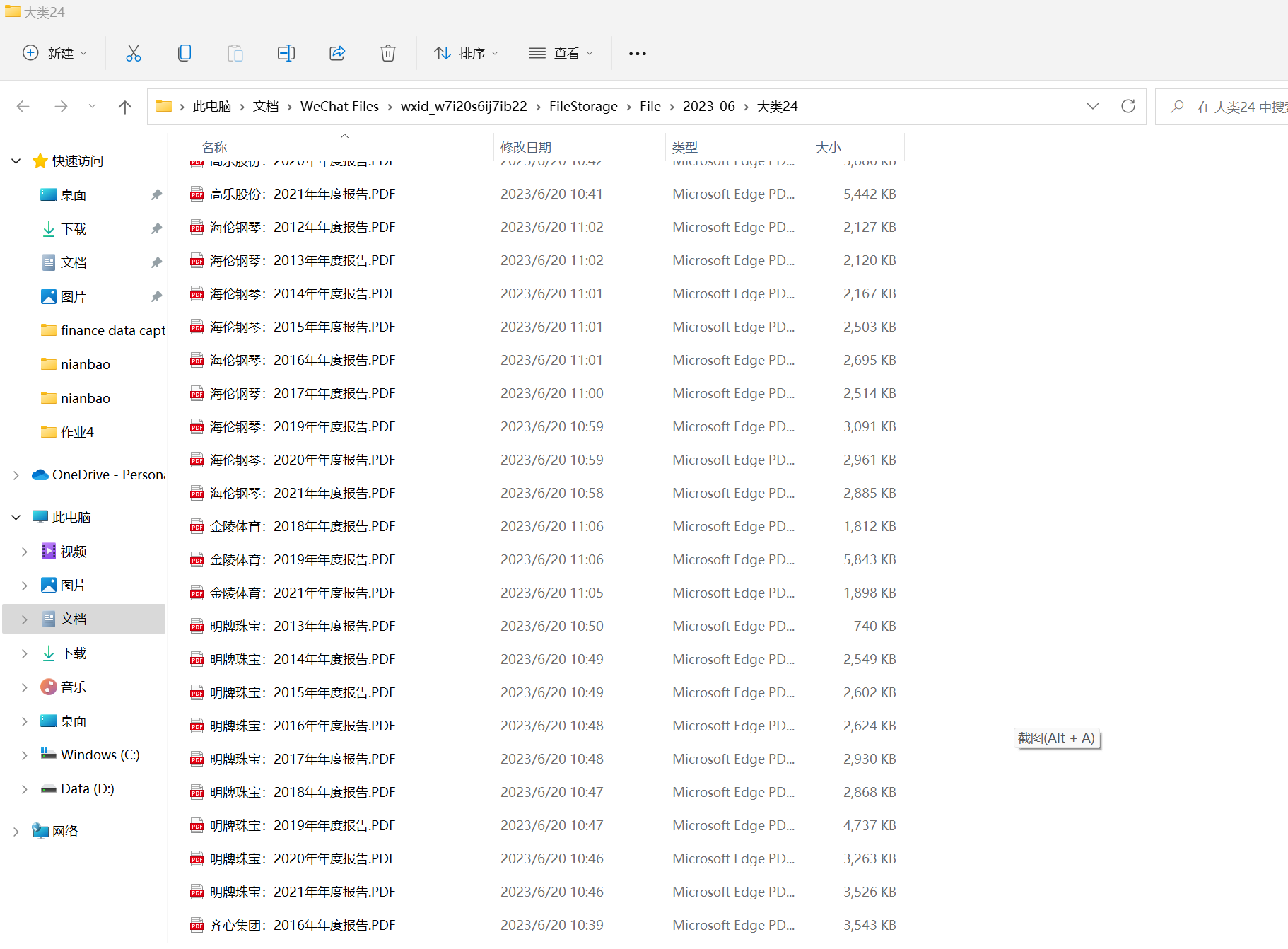
Task: Click the Up one level arrow
Action: coord(125,107)
